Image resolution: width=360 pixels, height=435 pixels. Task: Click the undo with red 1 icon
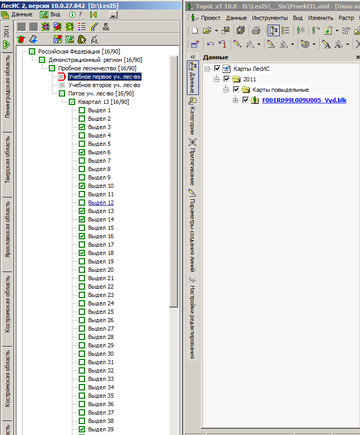222,44
